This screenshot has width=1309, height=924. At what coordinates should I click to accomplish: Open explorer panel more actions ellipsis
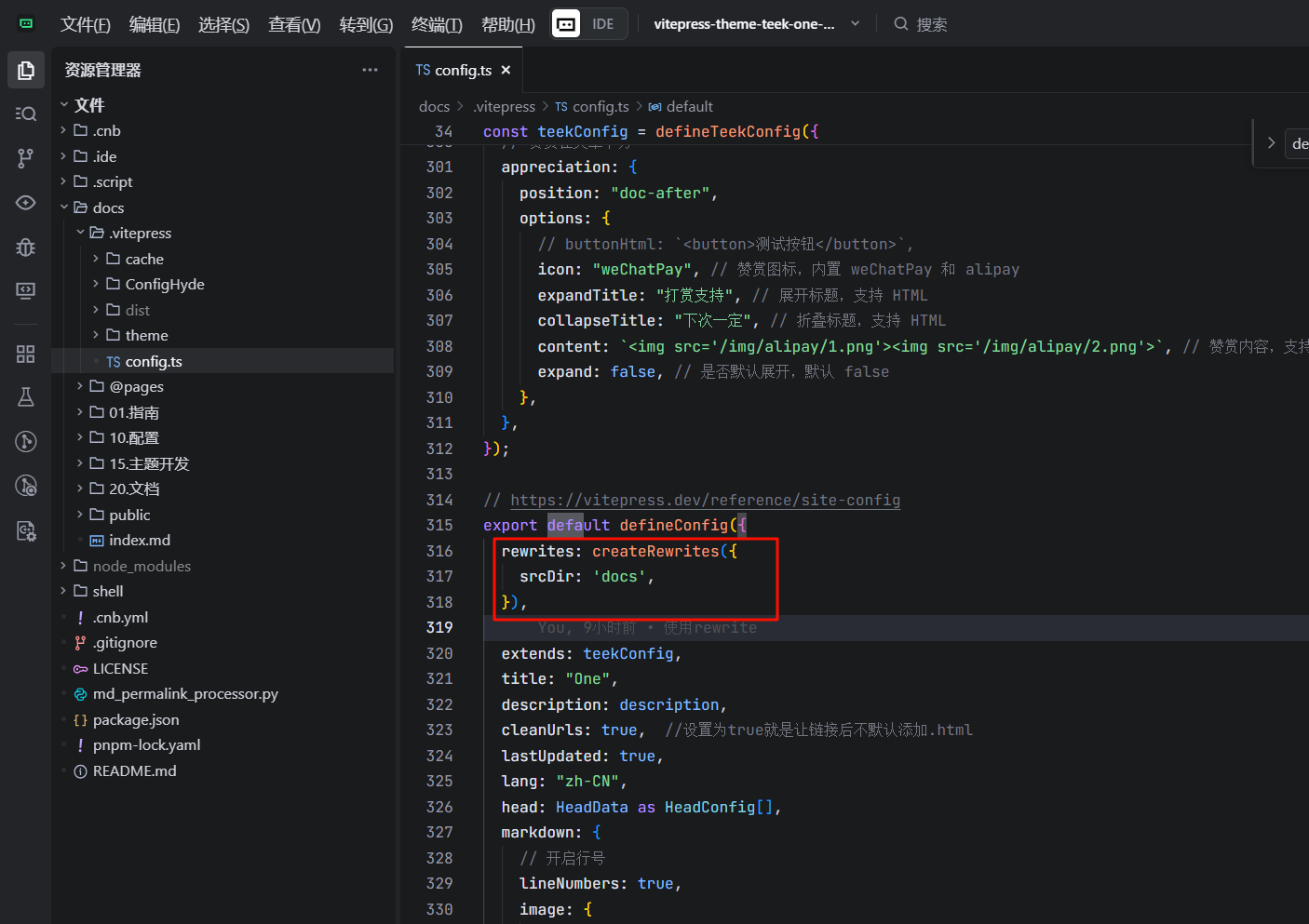point(370,70)
